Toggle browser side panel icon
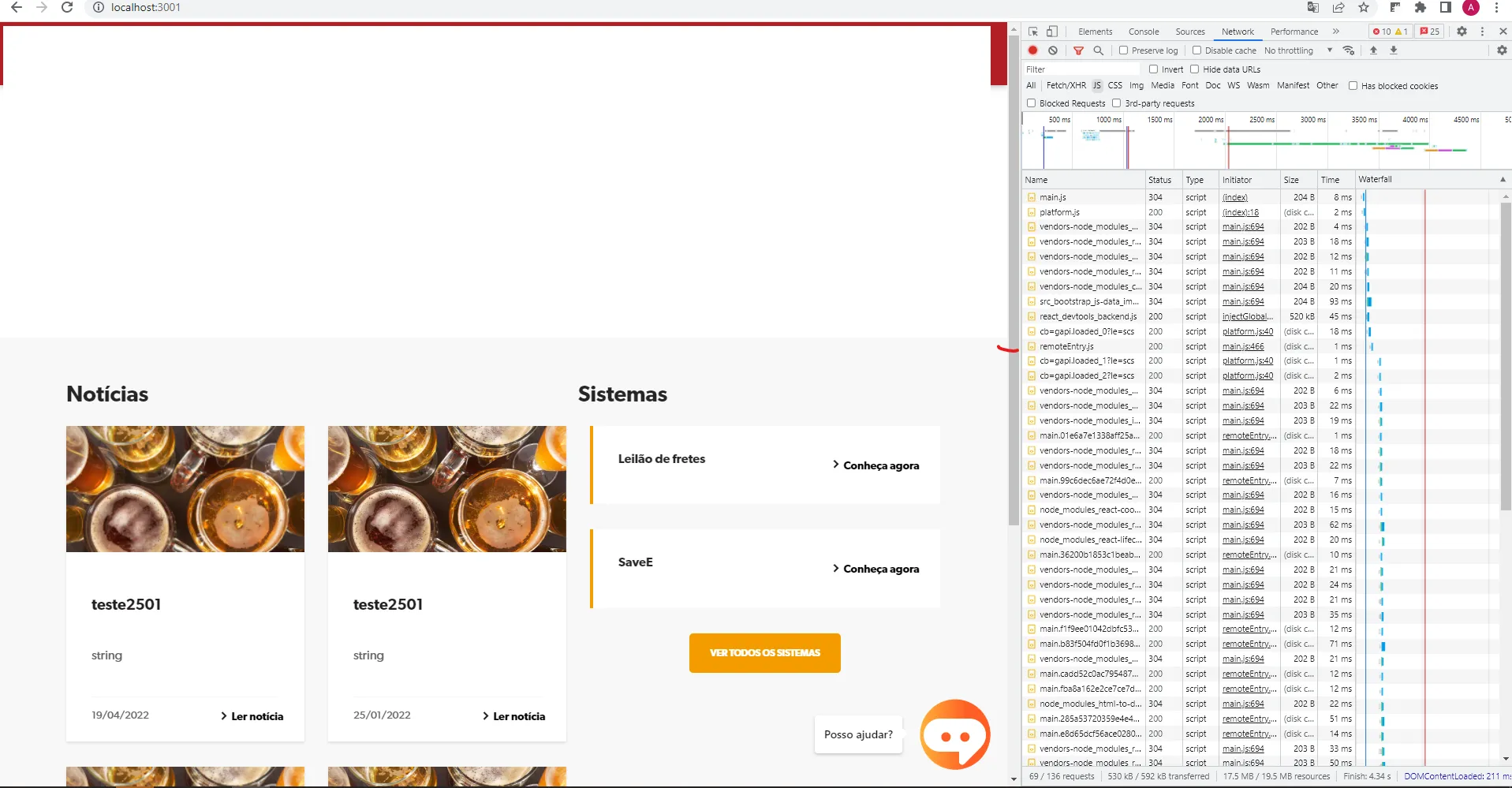This screenshot has width=1512, height=788. click(1446, 7)
